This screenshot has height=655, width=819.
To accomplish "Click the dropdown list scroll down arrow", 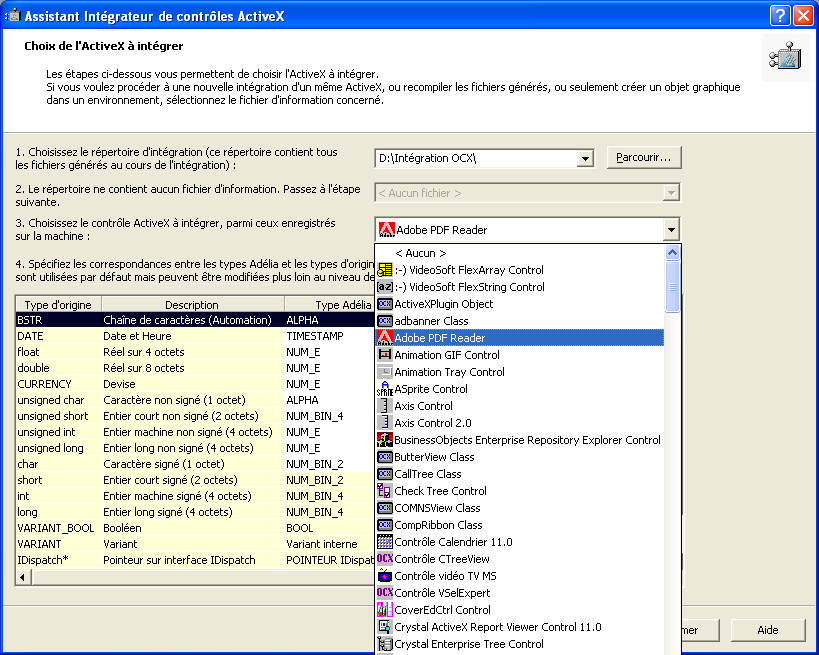I will click(x=672, y=646).
